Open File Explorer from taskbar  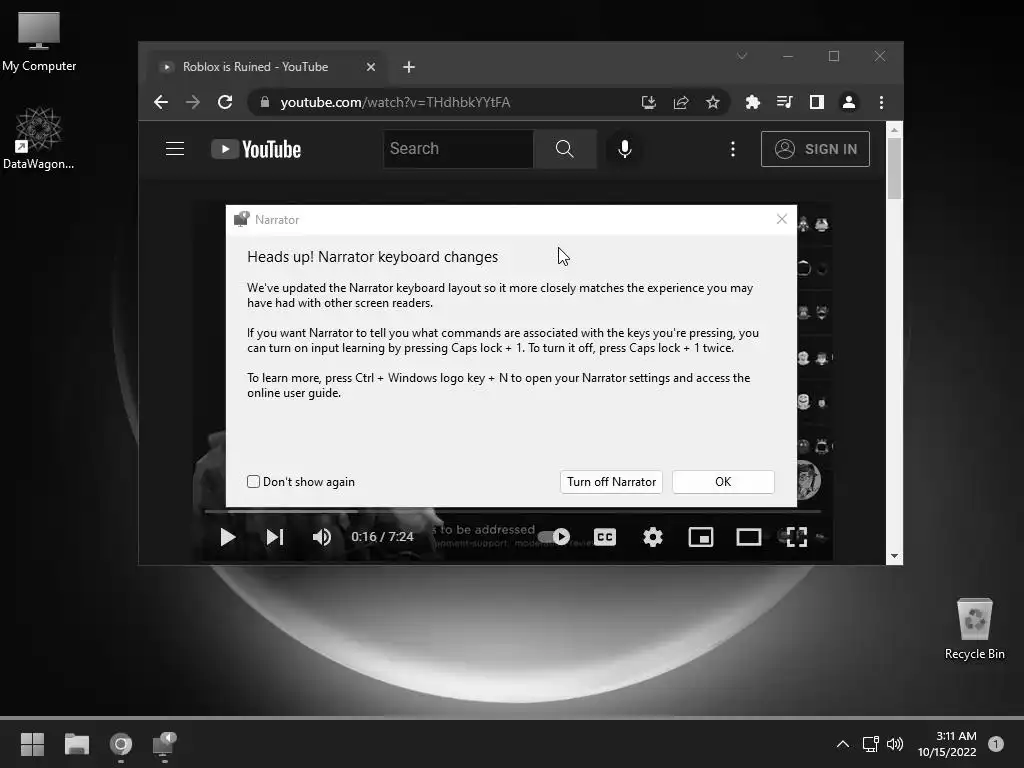[76, 744]
